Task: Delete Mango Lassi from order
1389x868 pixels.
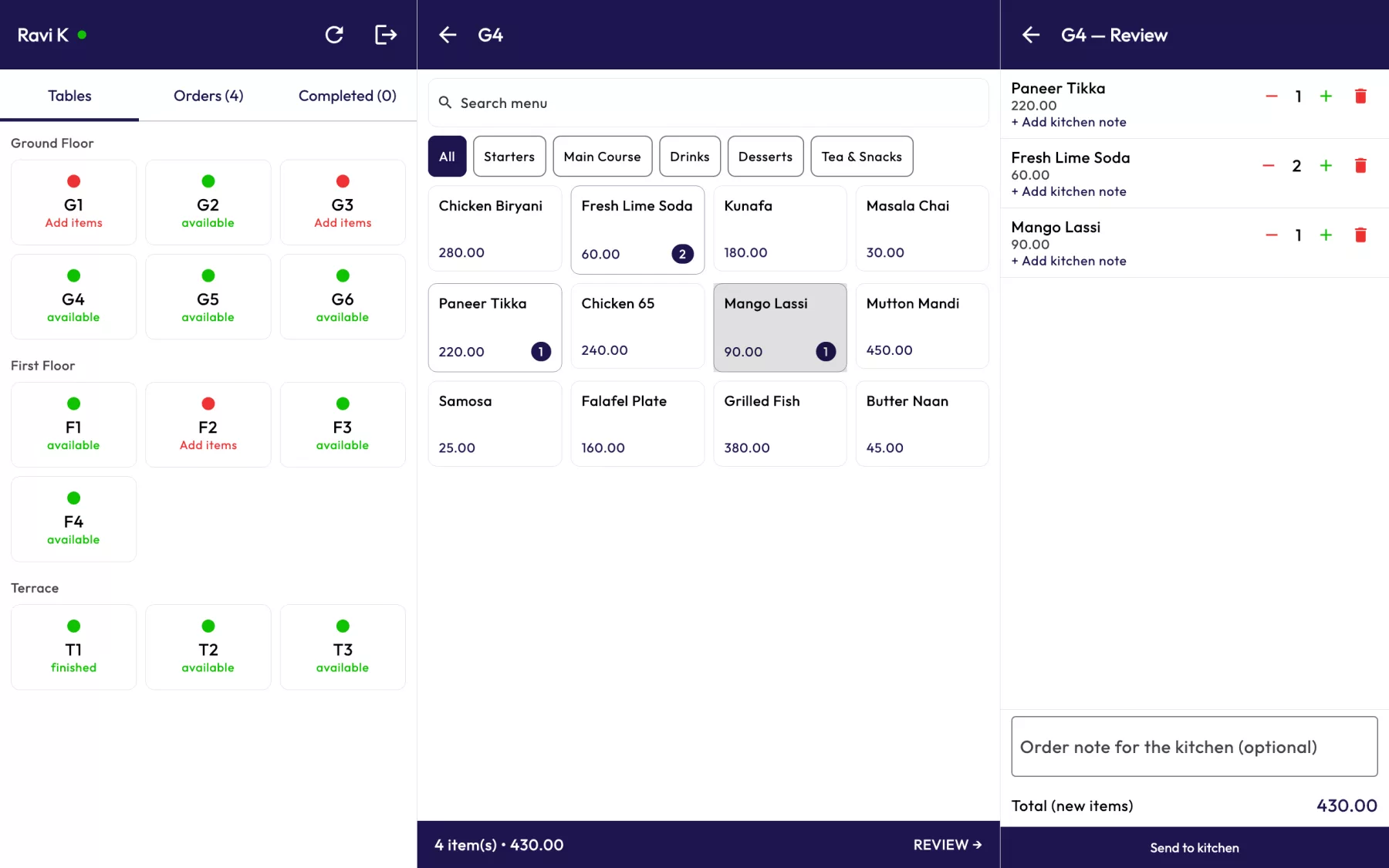Action: tap(1360, 235)
